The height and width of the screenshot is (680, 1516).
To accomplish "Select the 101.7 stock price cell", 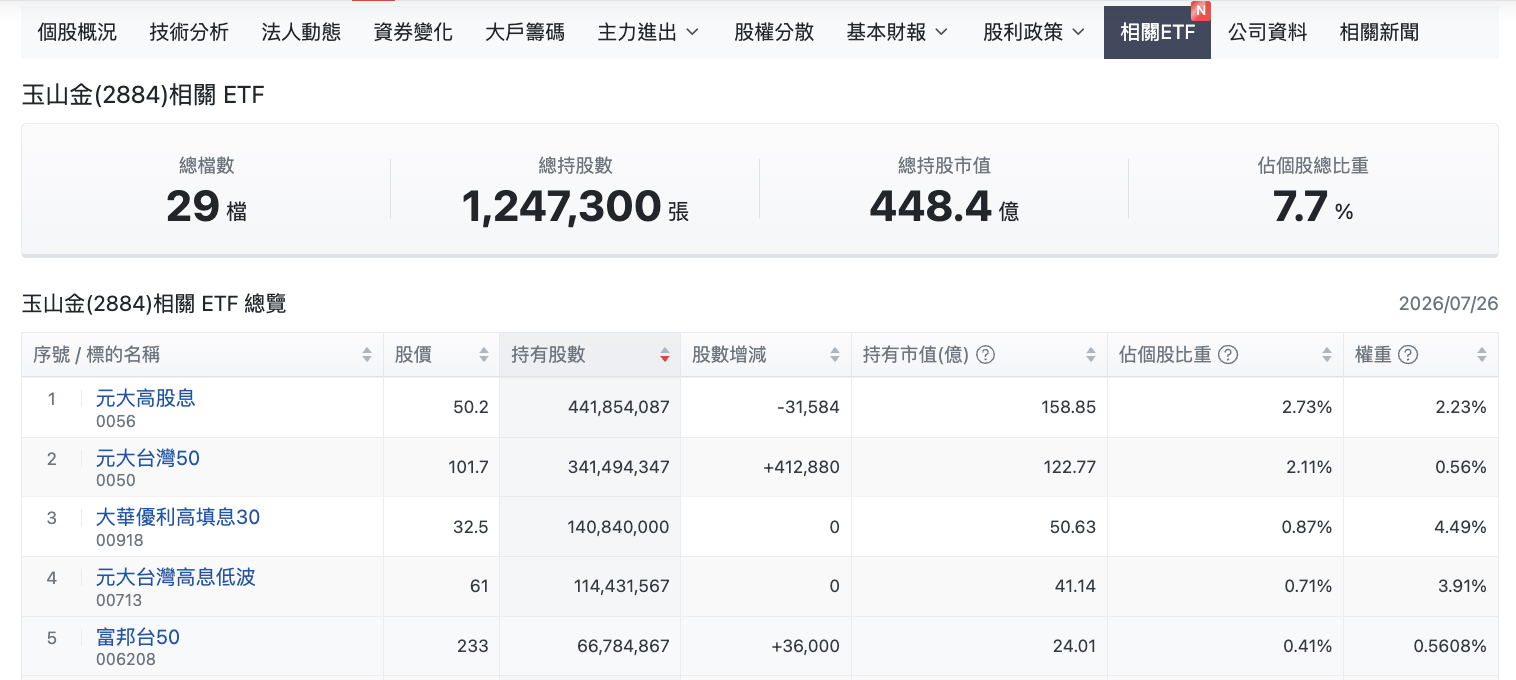I will tap(441, 467).
